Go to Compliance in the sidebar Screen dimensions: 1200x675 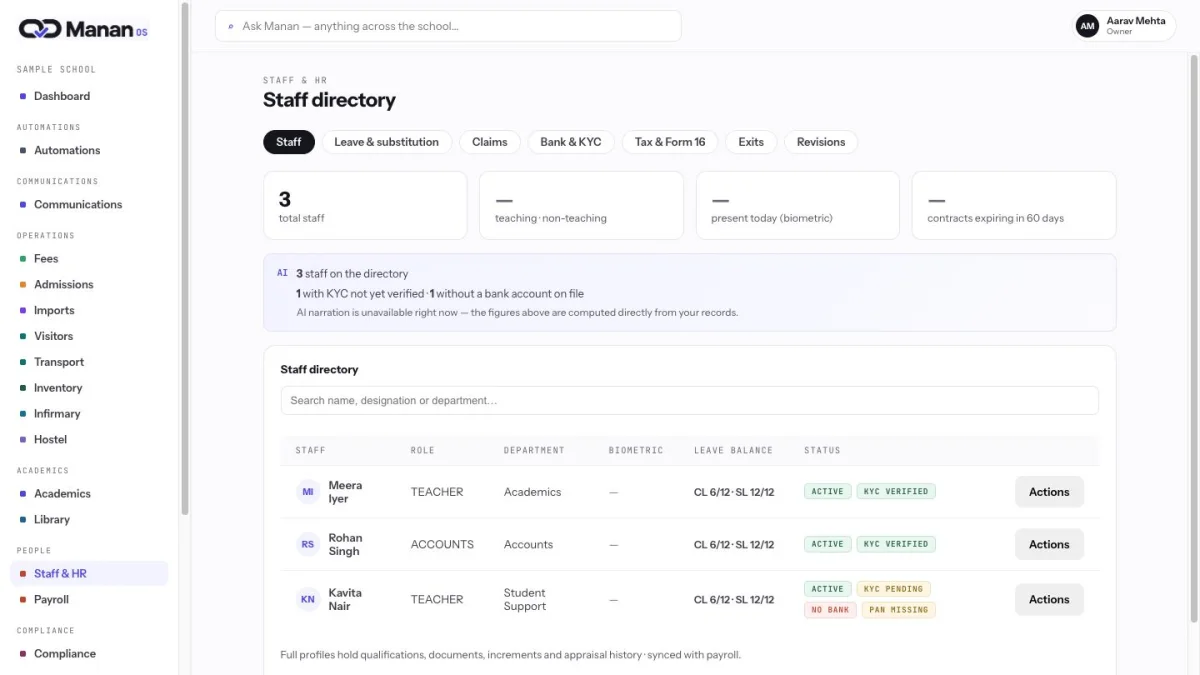click(x=89, y=653)
